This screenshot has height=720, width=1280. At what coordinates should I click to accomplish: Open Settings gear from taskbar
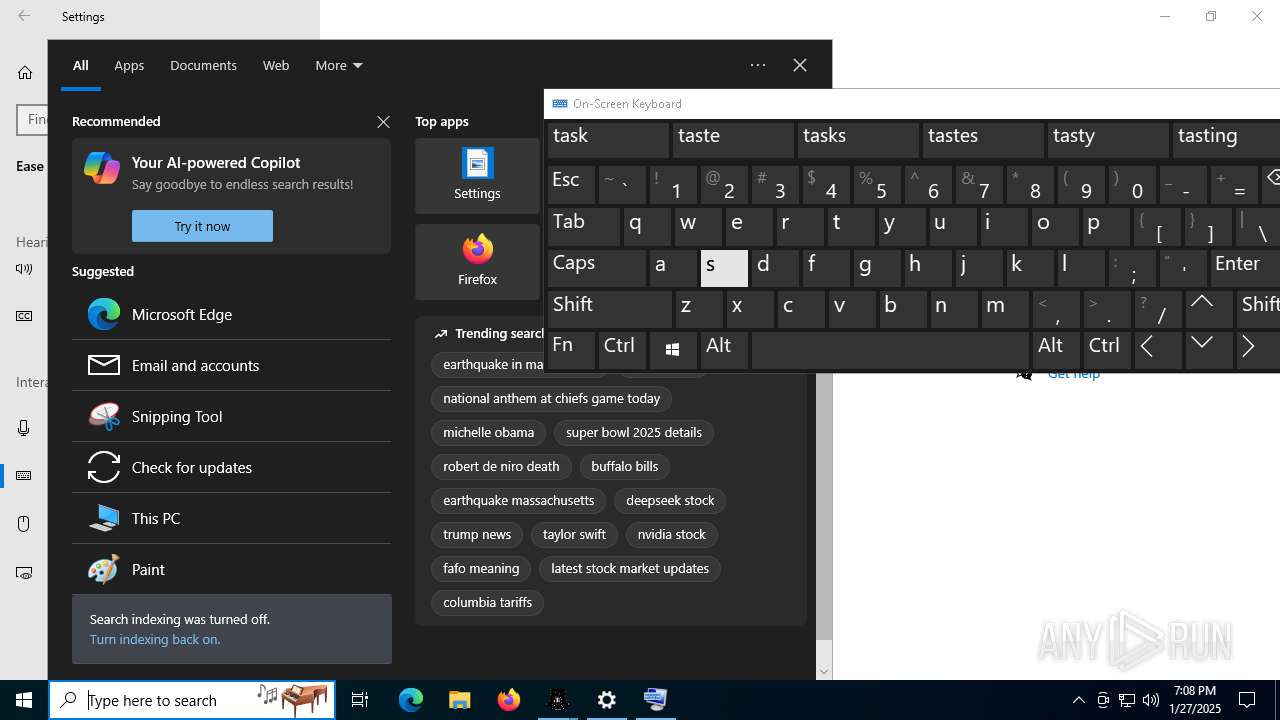click(x=607, y=700)
